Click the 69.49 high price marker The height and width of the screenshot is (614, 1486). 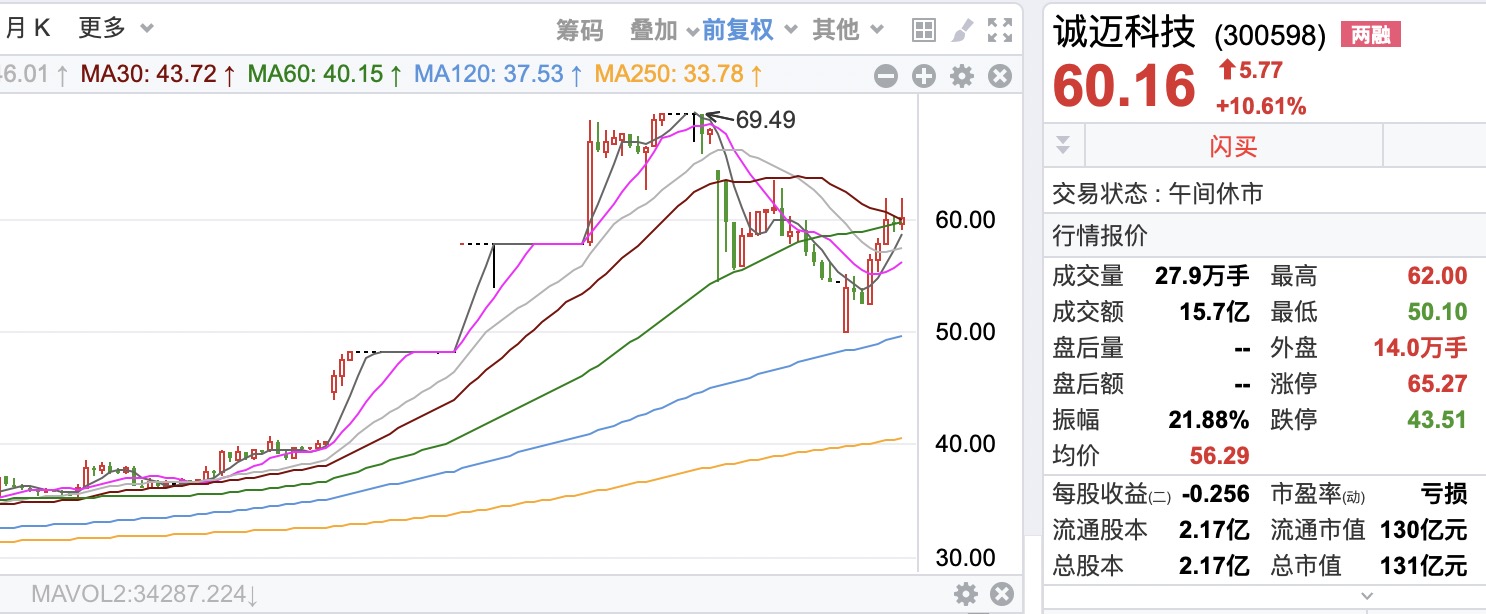click(765, 120)
